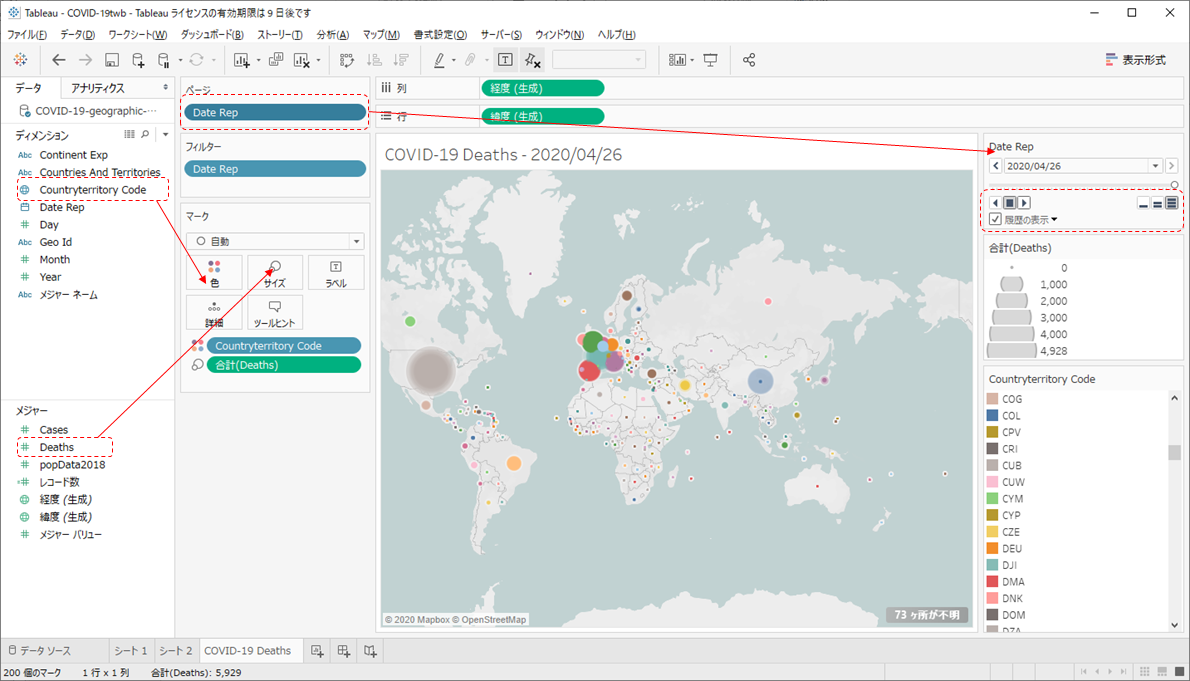Click the fix axes pin icon
This screenshot has height=681, width=1190.
click(x=533, y=60)
